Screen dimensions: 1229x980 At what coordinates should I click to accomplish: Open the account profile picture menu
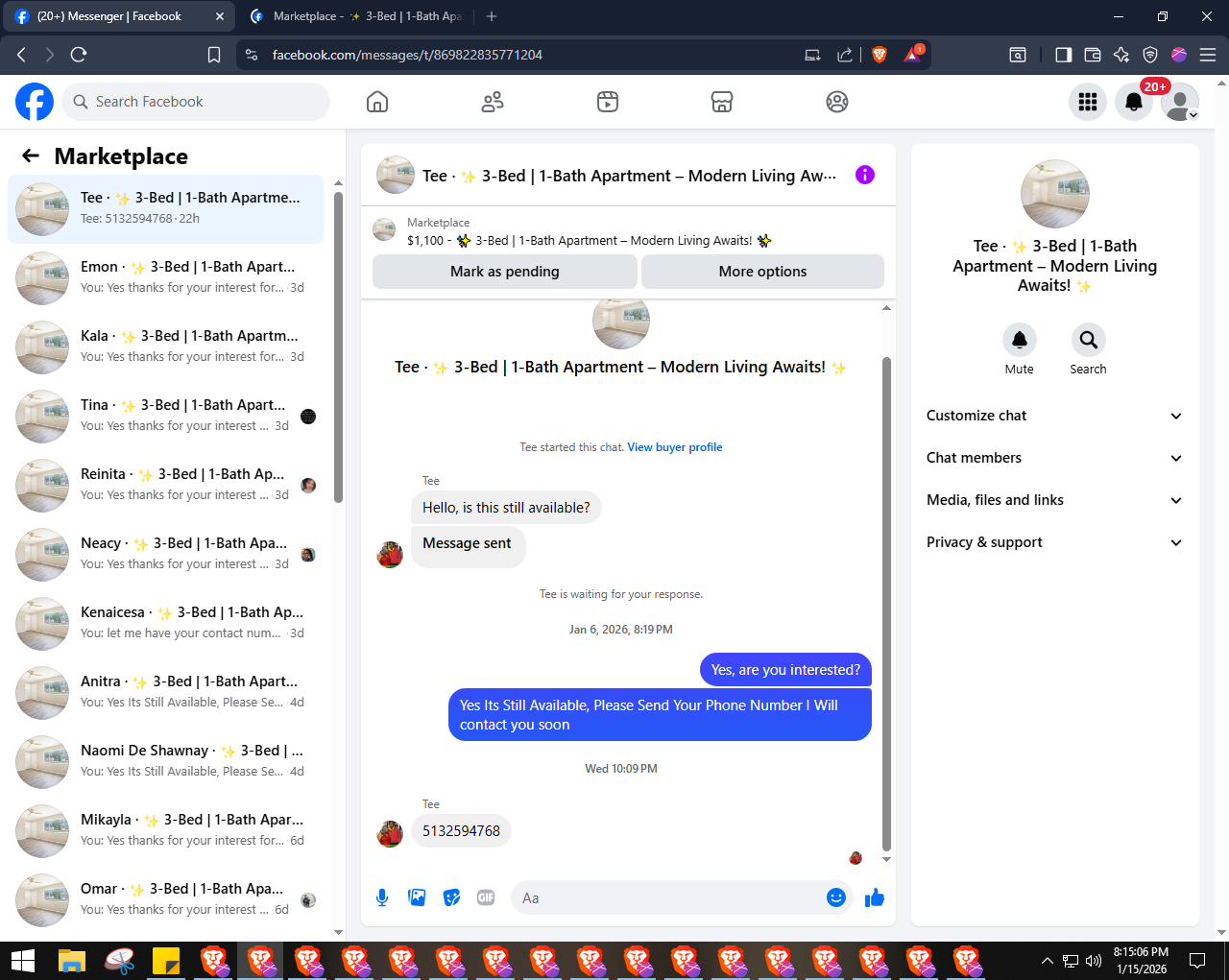pos(1180,102)
